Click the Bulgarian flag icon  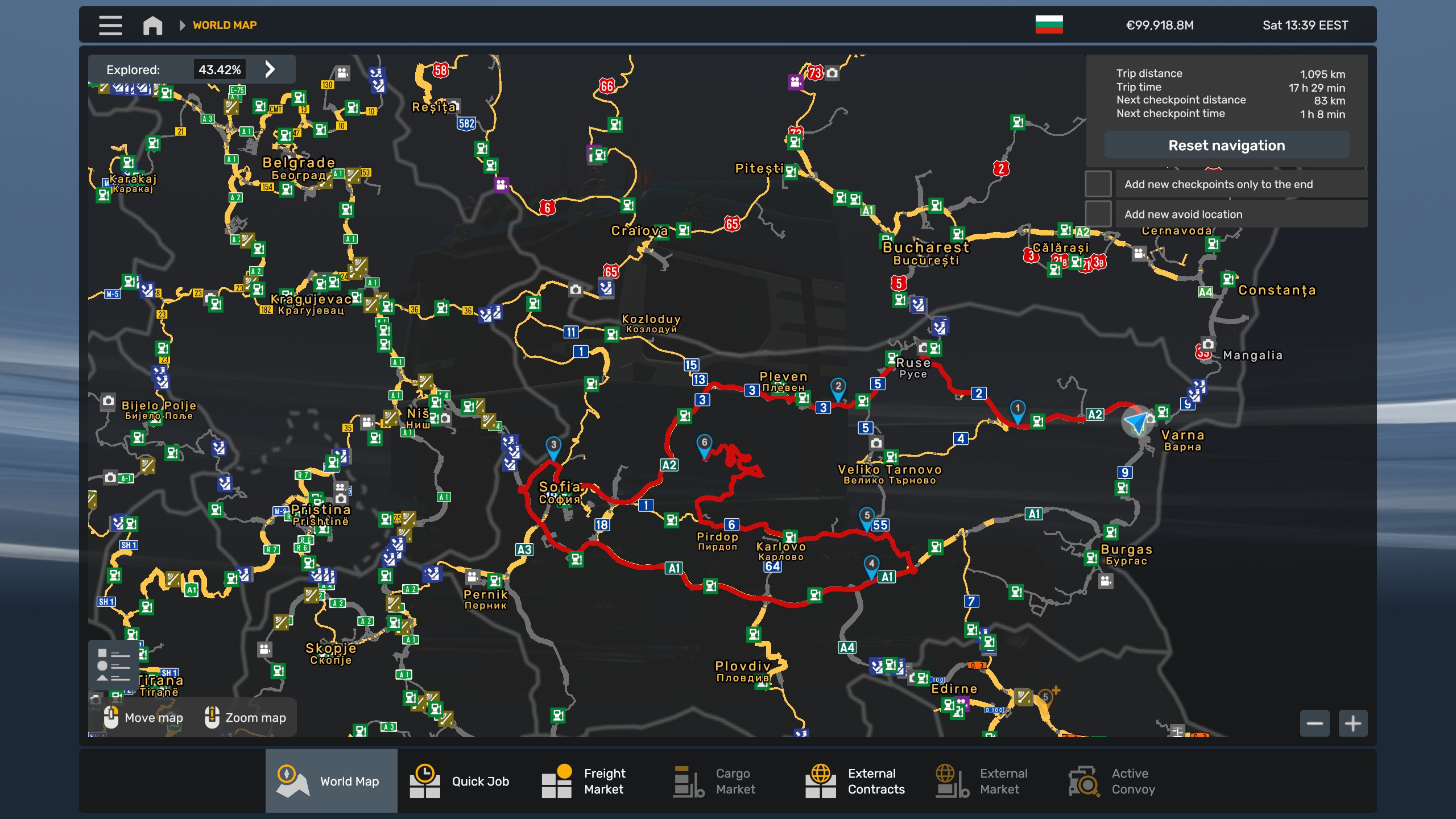point(1049,25)
